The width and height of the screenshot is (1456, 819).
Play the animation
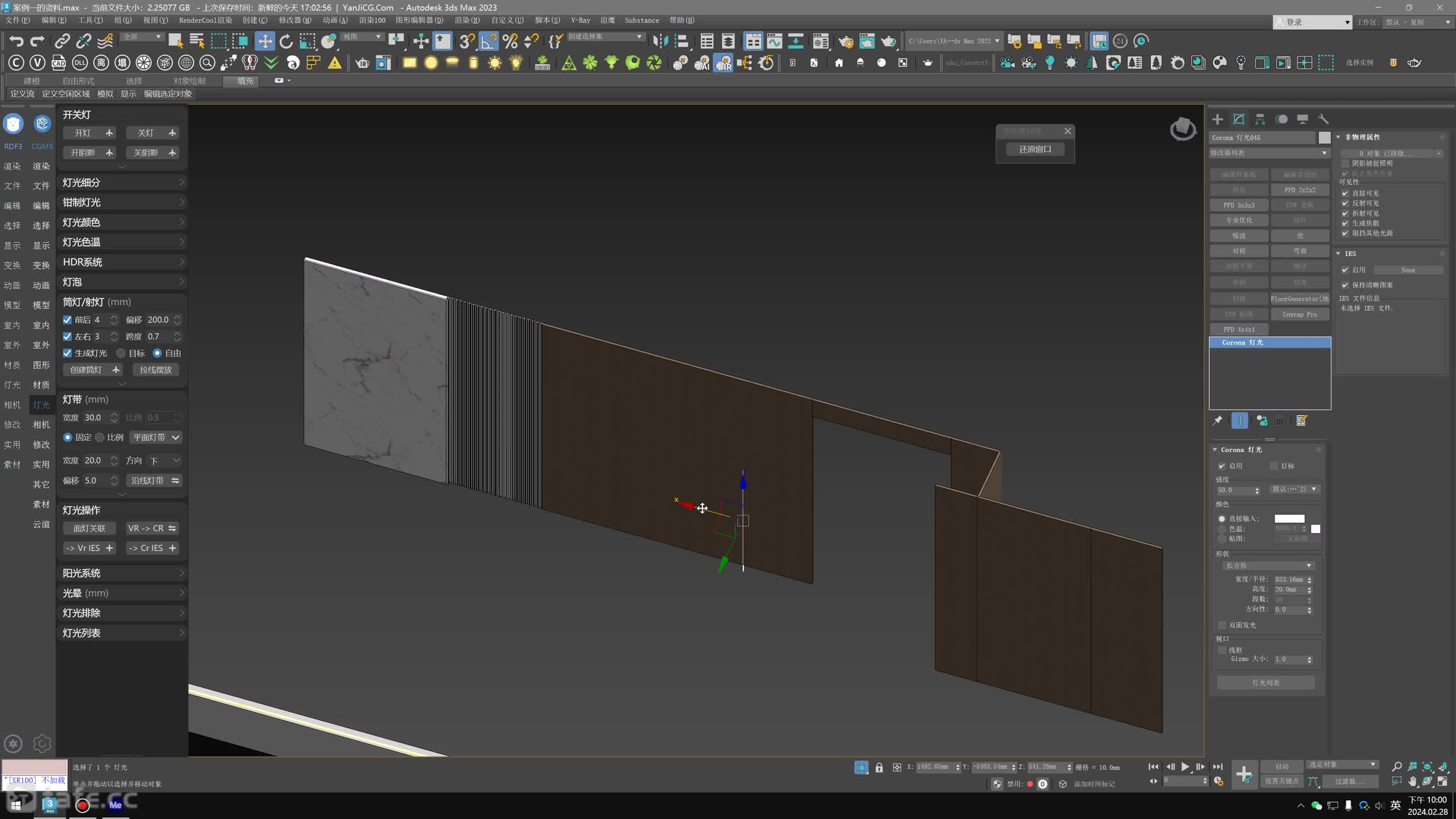[1185, 767]
